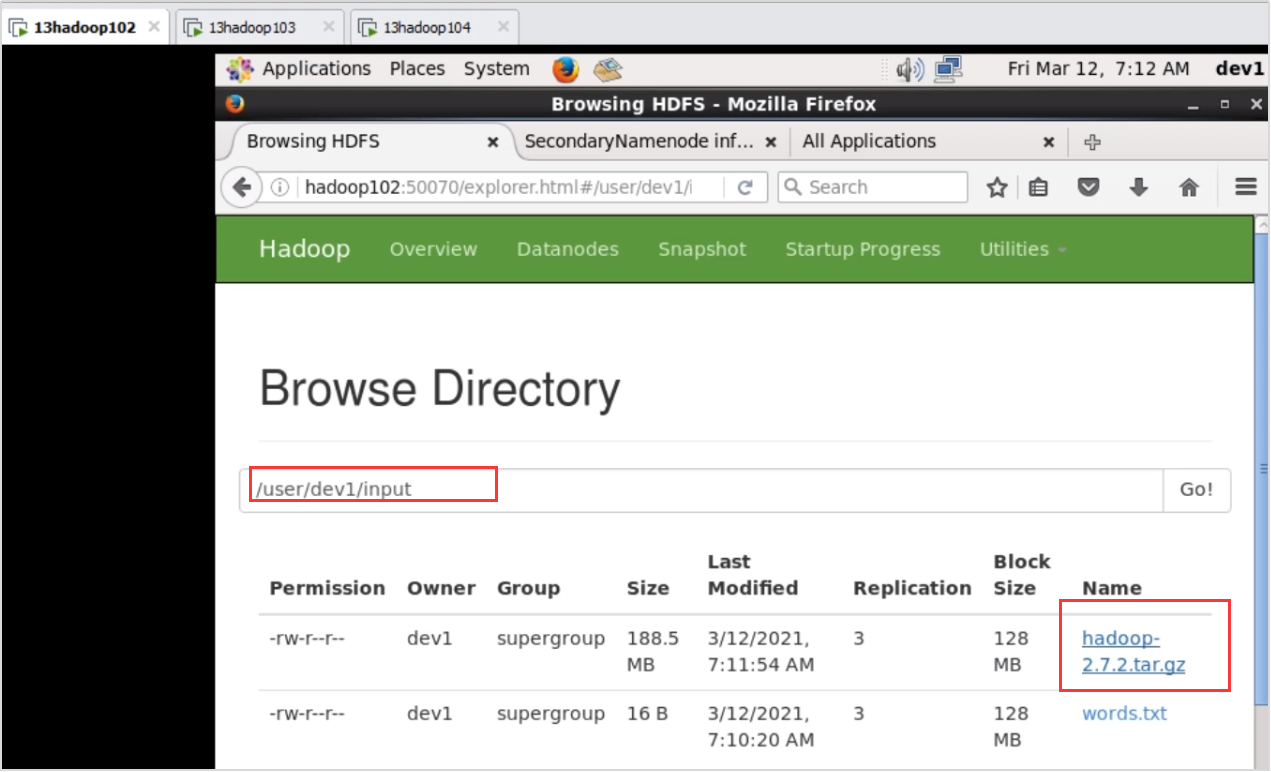The width and height of the screenshot is (1271, 772).
Task: Click the Browse Directory heading
Action: (439, 389)
